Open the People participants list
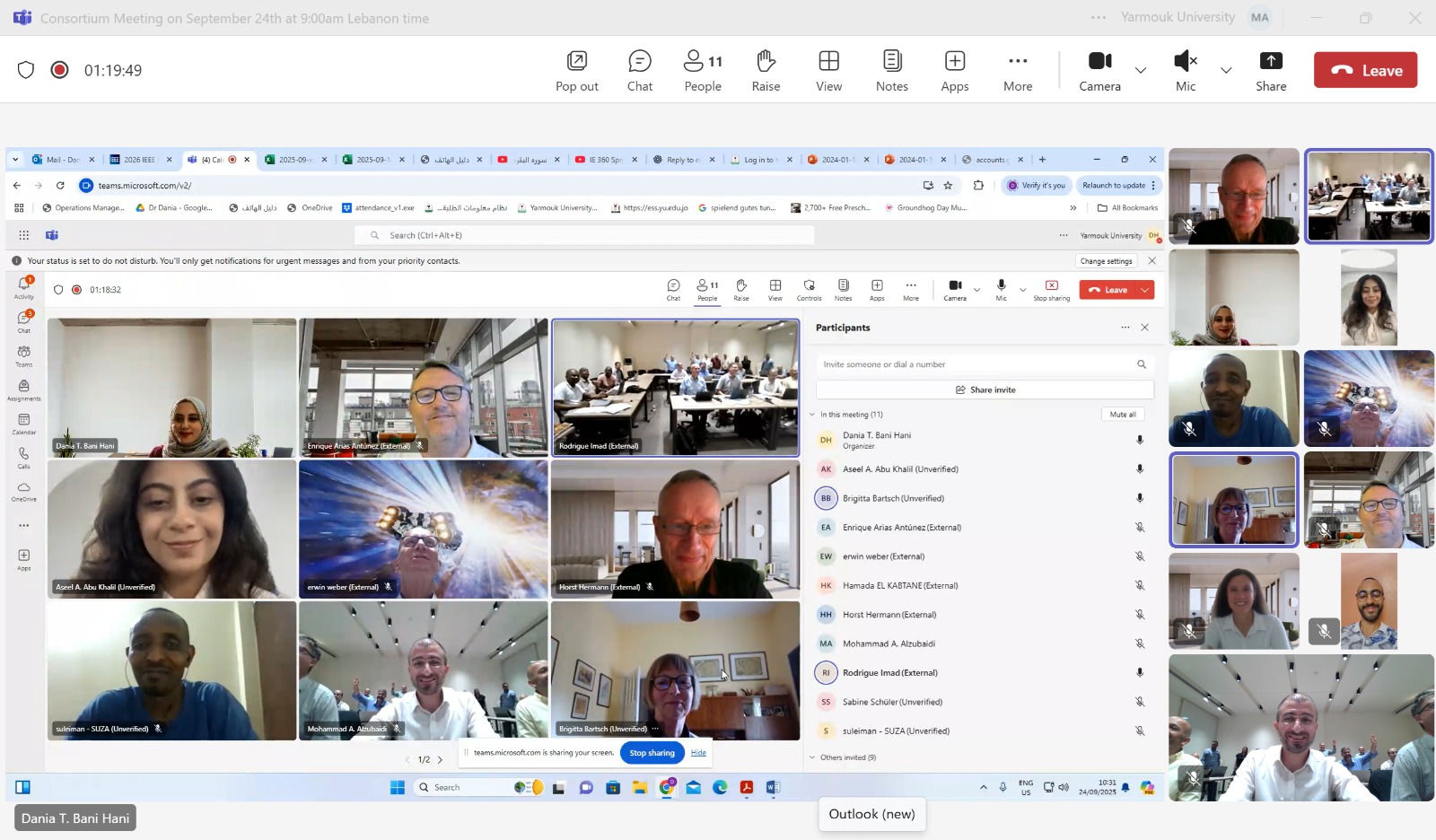 [702, 71]
